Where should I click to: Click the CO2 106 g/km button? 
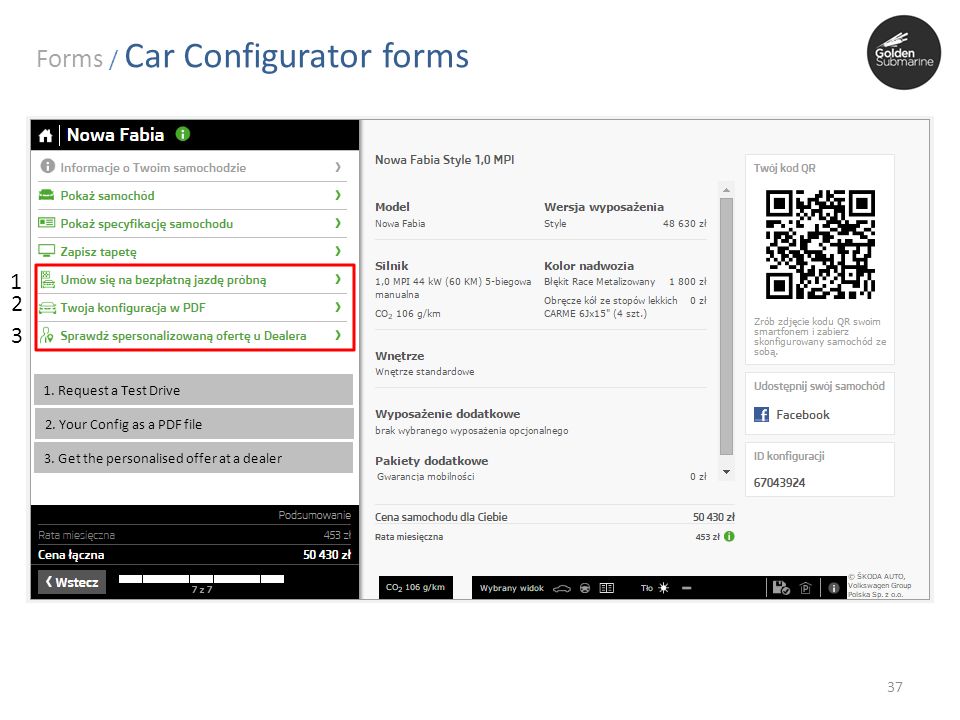pyautogui.click(x=415, y=587)
